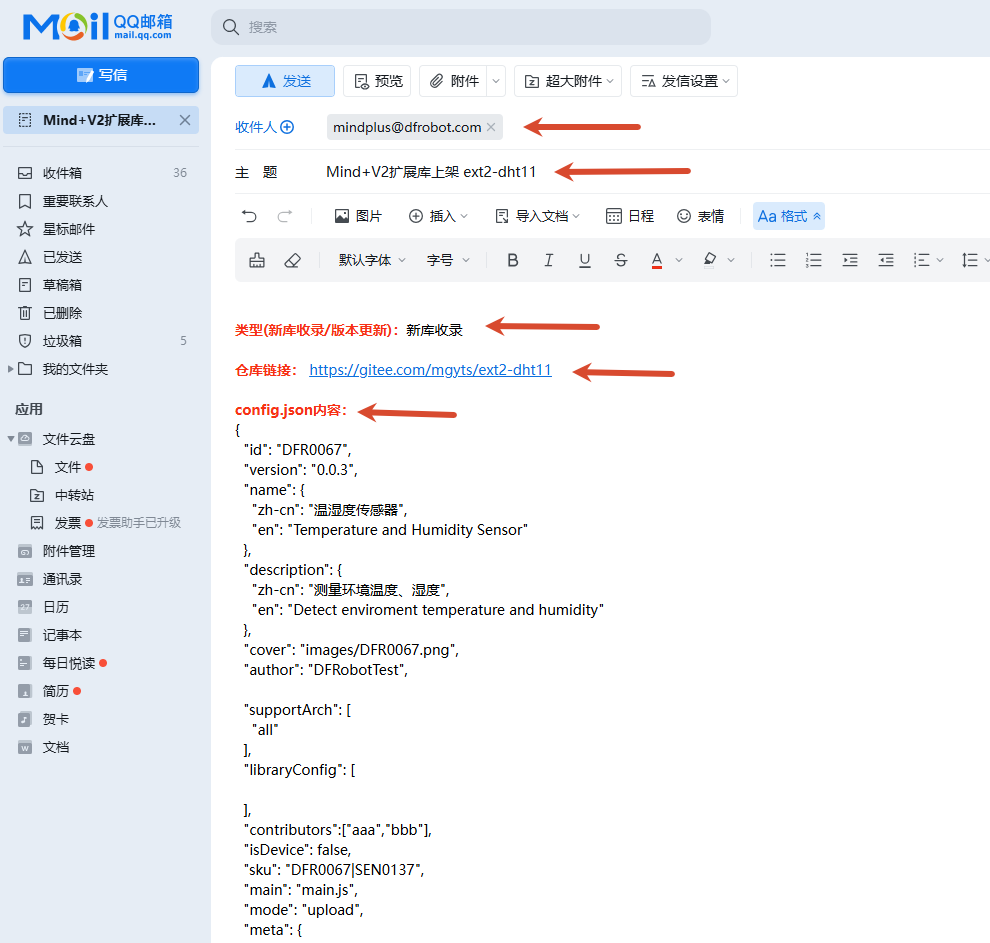Open the 表情 emoji picker
990x943 pixels.
[700, 216]
